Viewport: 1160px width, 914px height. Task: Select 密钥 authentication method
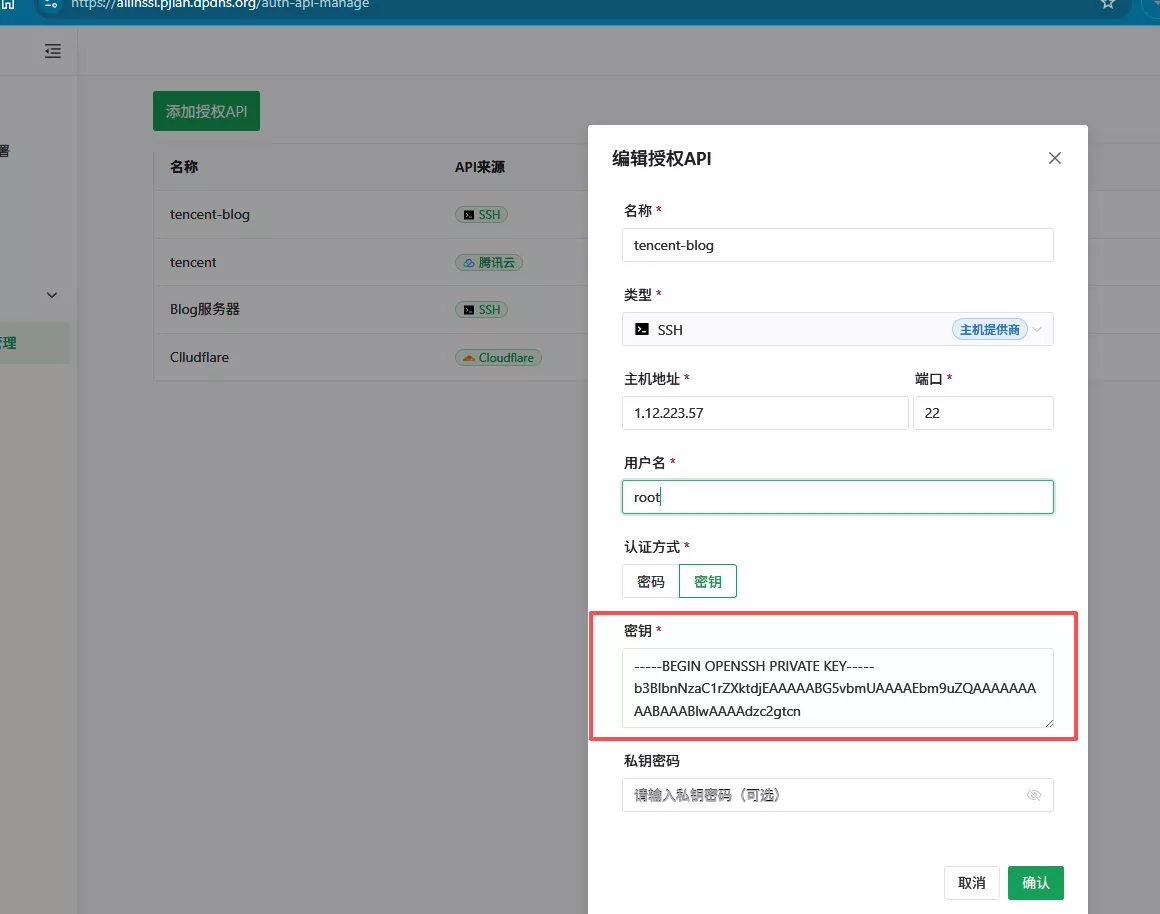[708, 581]
